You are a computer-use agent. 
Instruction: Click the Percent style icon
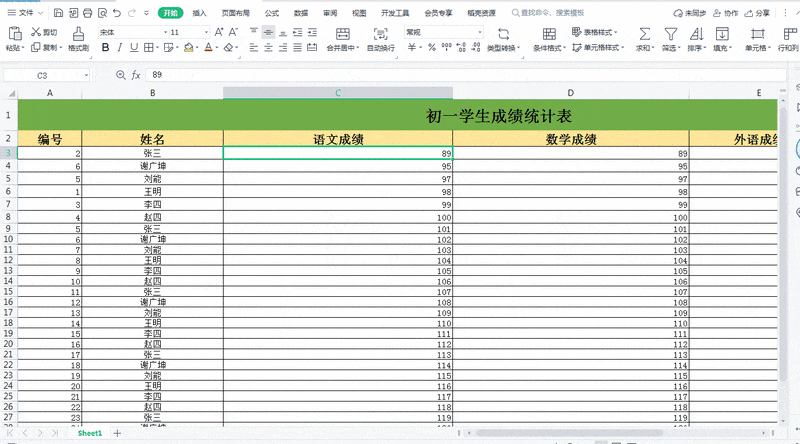click(x=432, y=47)
